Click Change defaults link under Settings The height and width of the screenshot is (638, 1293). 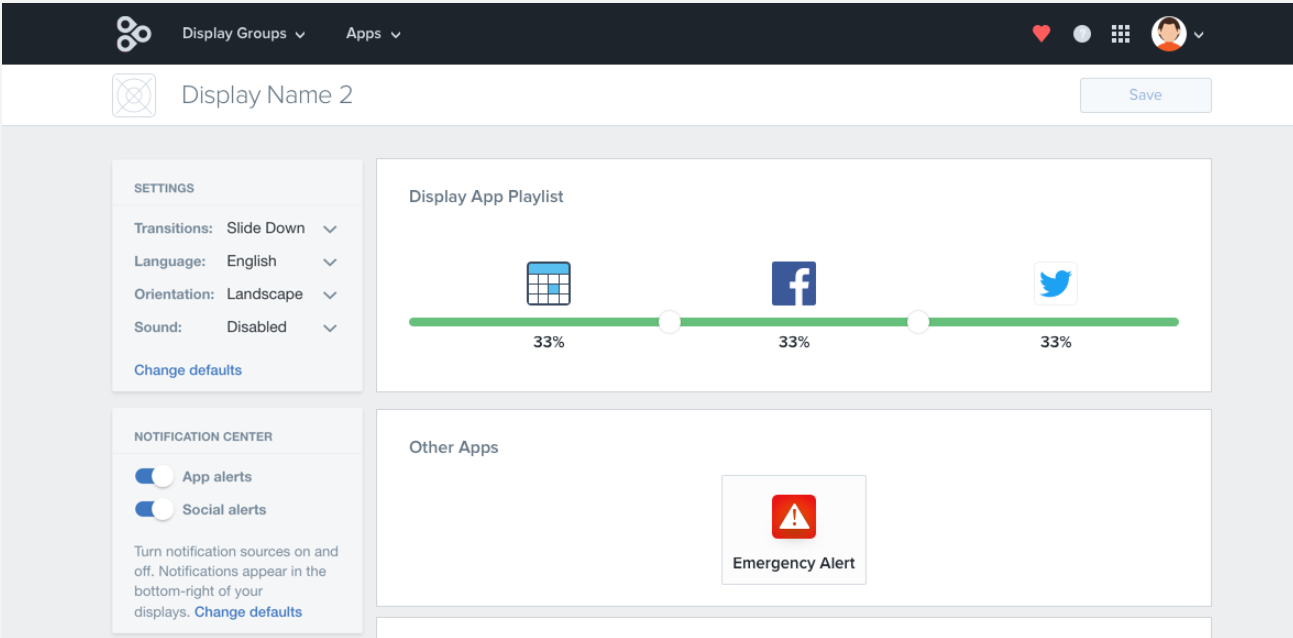pos(188,370)
